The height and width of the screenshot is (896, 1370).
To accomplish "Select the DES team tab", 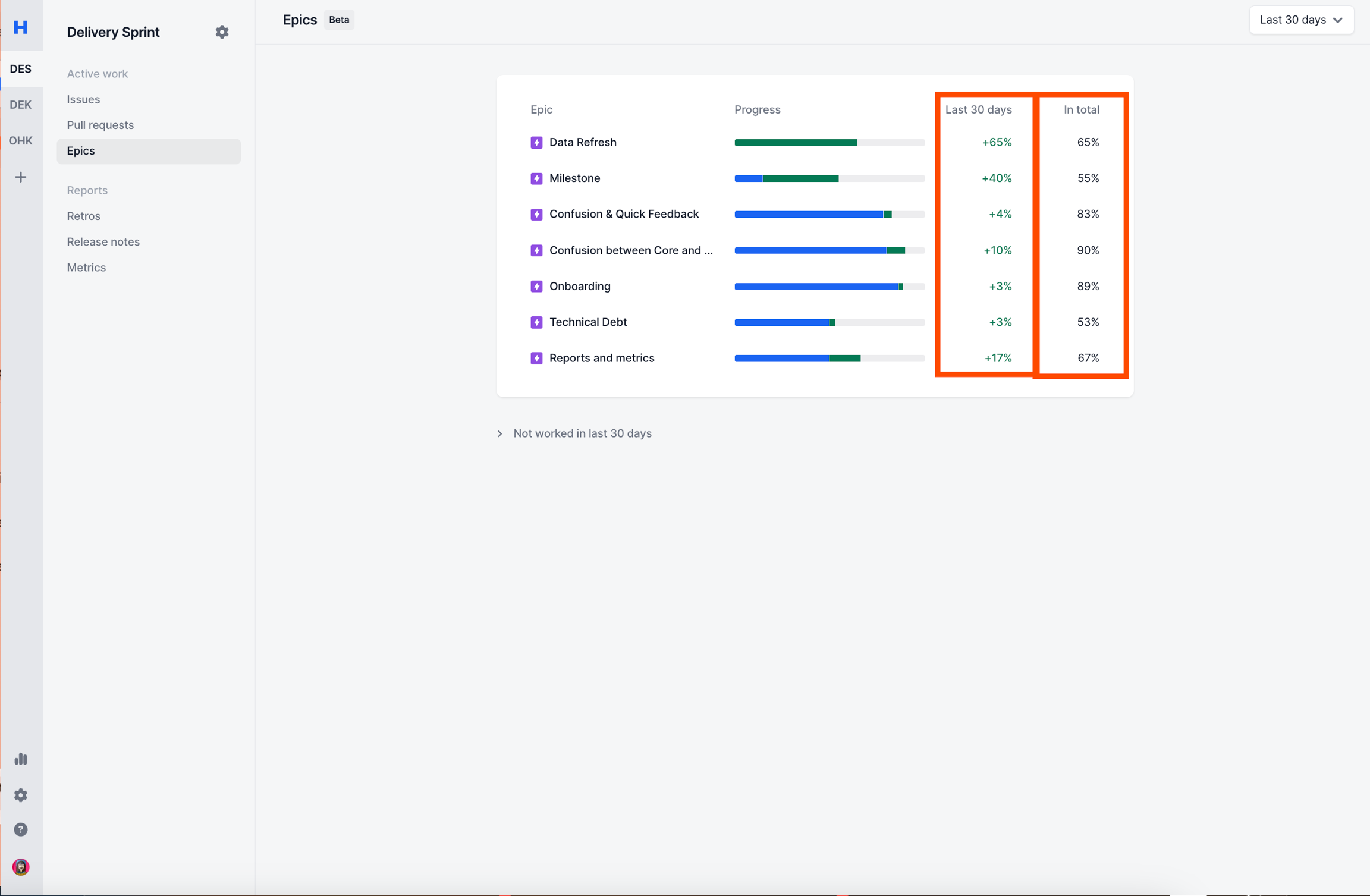I will coord(21,69).
